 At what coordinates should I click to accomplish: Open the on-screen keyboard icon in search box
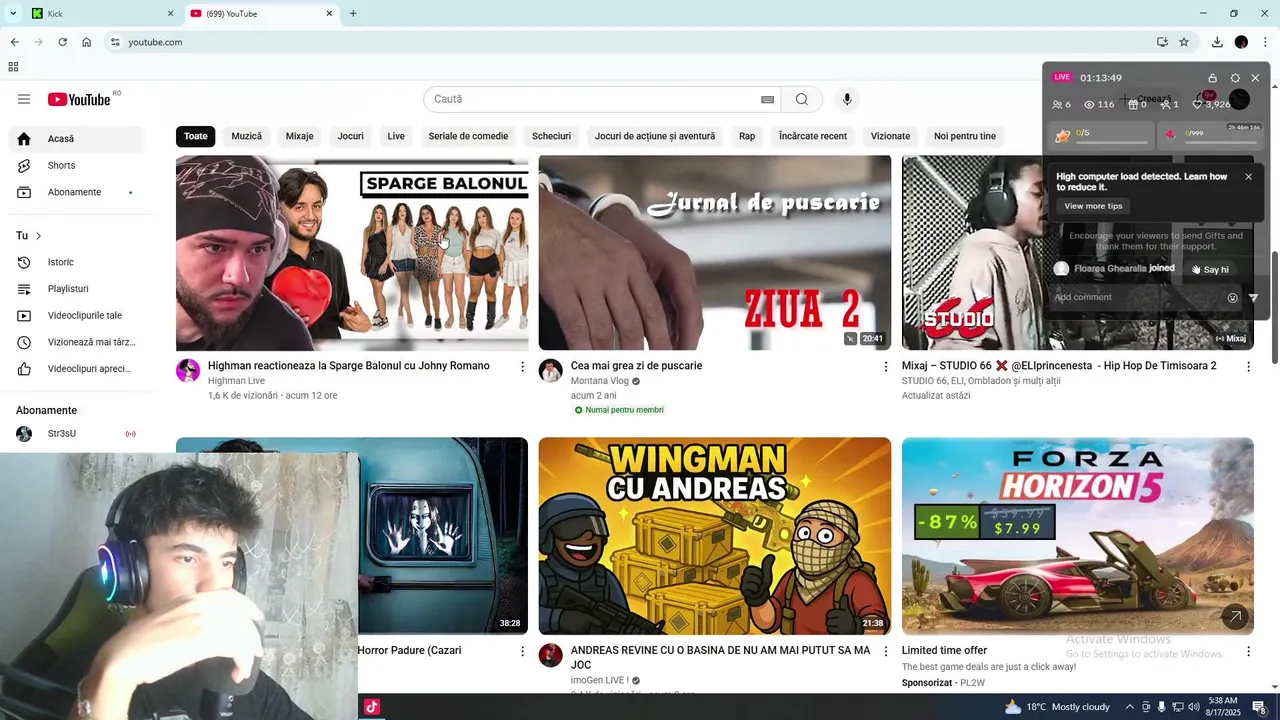click(x=767, y=99)
